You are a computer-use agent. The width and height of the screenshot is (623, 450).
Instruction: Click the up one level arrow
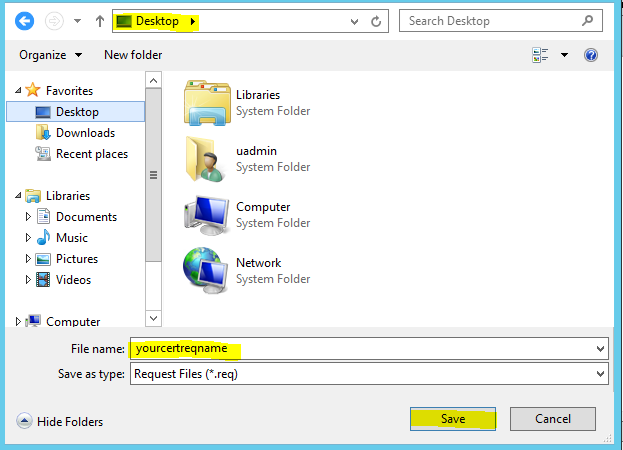99,21
